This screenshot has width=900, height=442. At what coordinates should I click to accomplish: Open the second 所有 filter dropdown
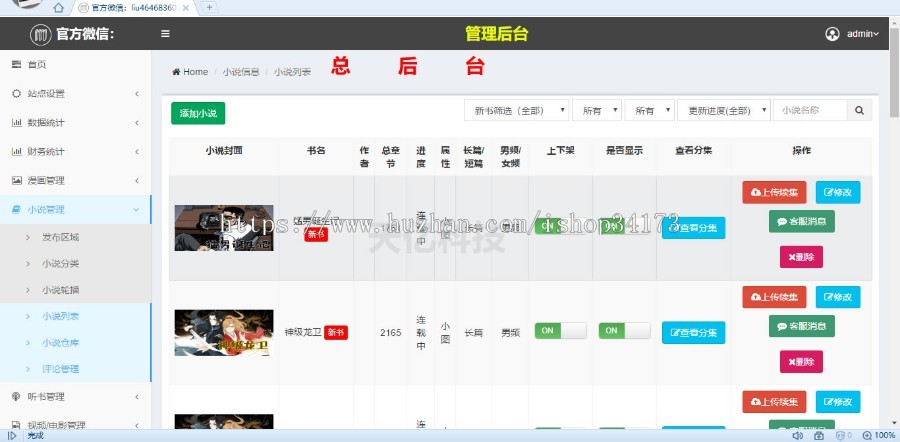(649, 110)
